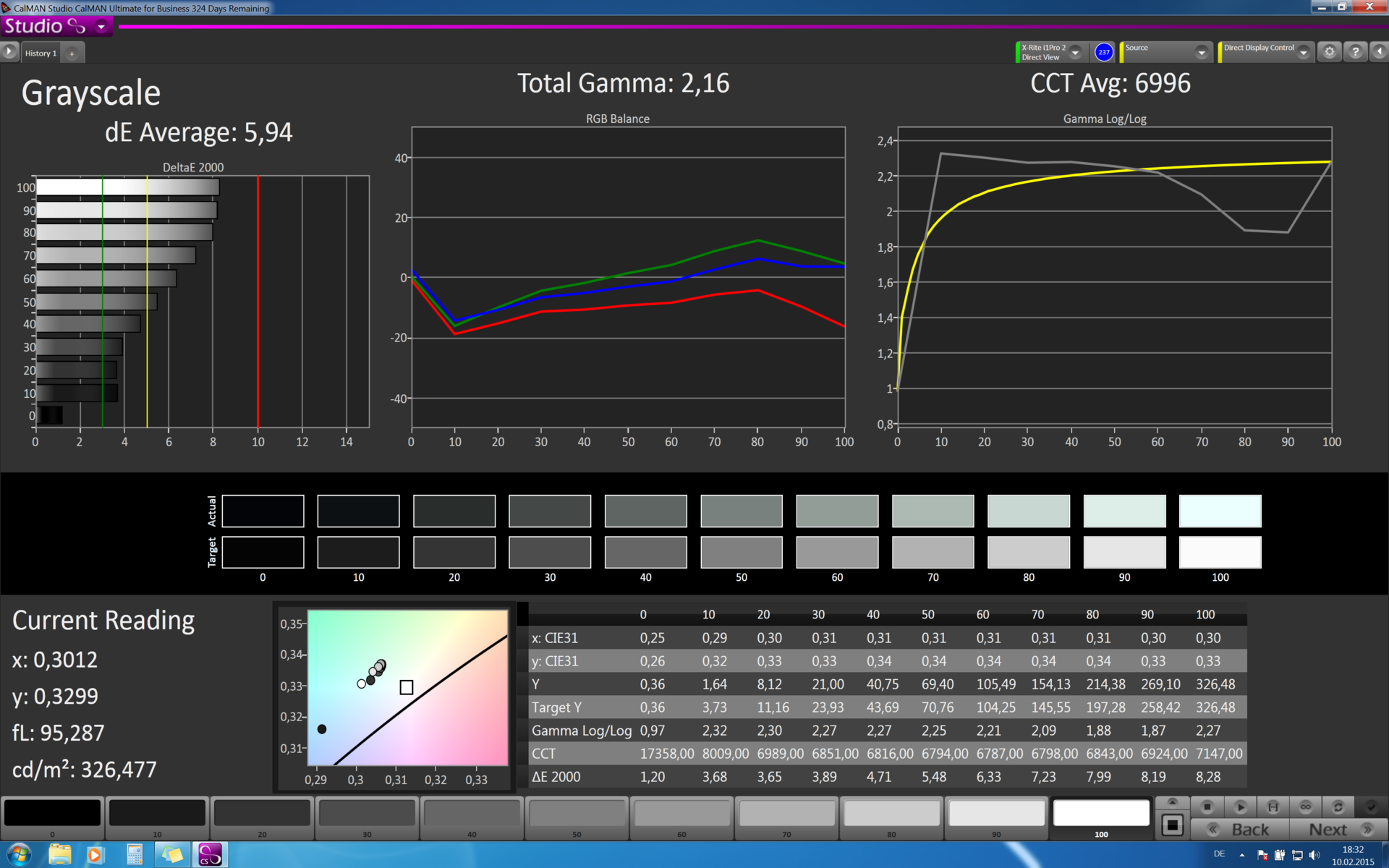Screen dimensions: 1389x868
Task: Expand the X-Rite i1Pro 2 meter dropdown
Action: (x=1076, y=52)
